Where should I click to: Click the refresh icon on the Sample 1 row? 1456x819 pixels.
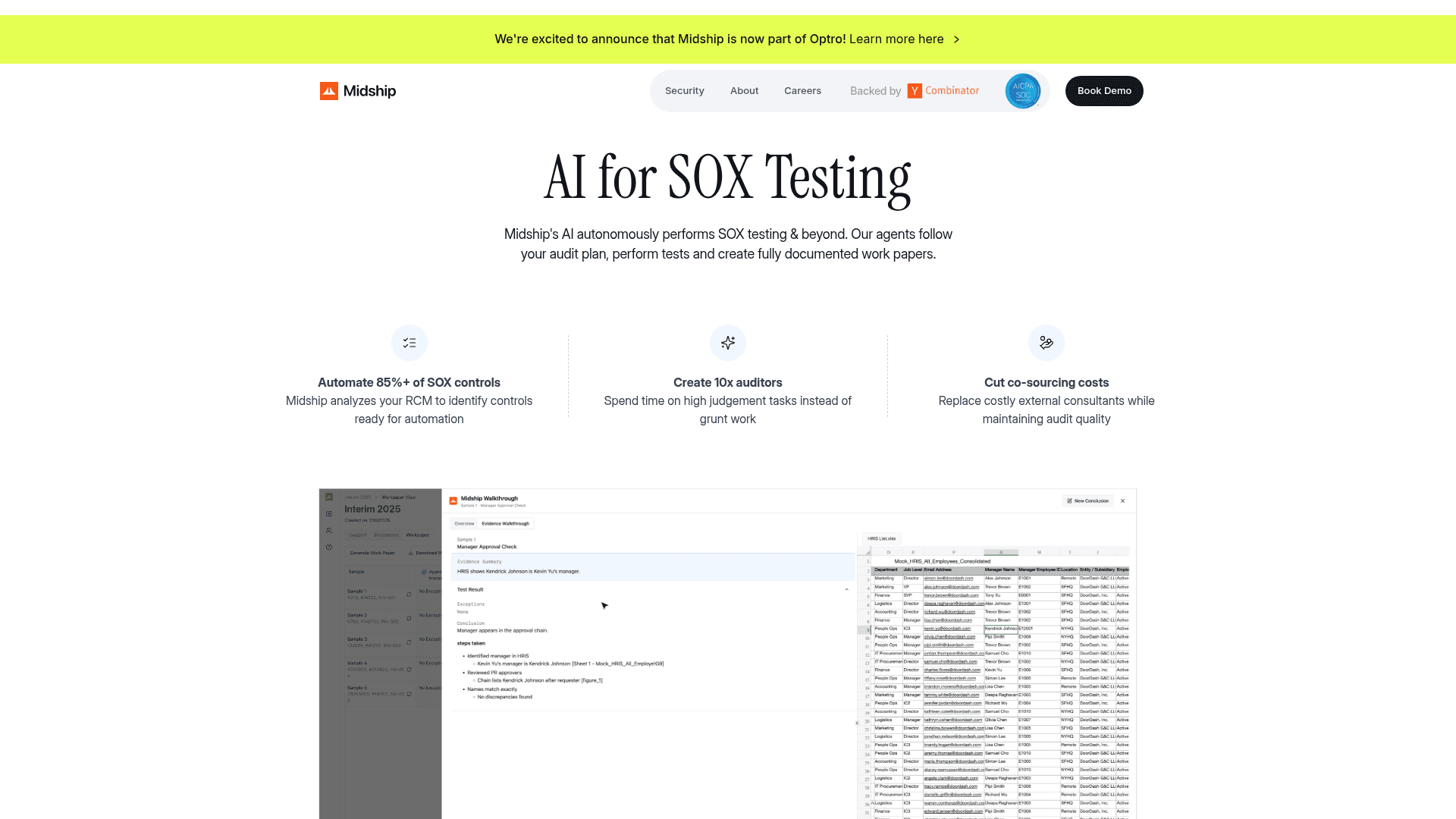[x=409, y=595]
